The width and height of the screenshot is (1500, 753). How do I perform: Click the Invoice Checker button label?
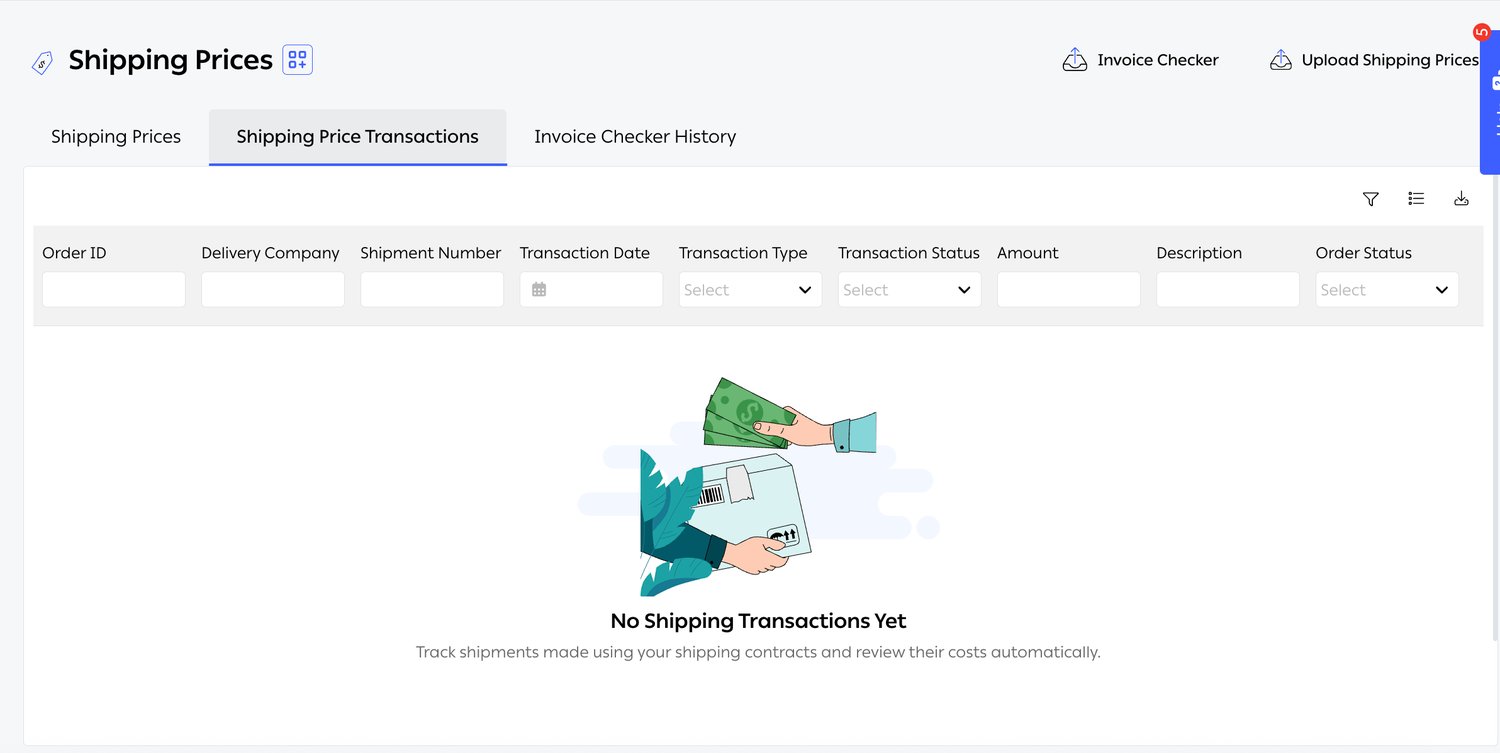(x=1158, y=60)
